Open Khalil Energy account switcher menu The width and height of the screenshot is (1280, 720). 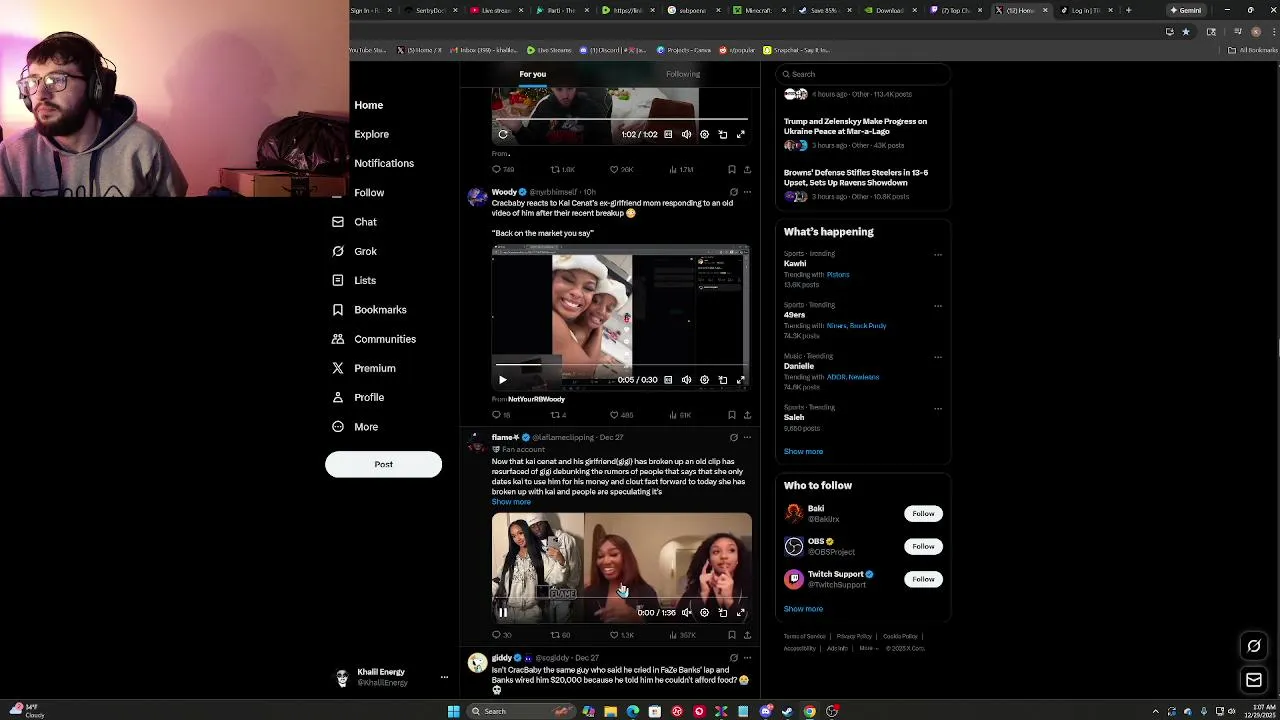click(390, 677)
